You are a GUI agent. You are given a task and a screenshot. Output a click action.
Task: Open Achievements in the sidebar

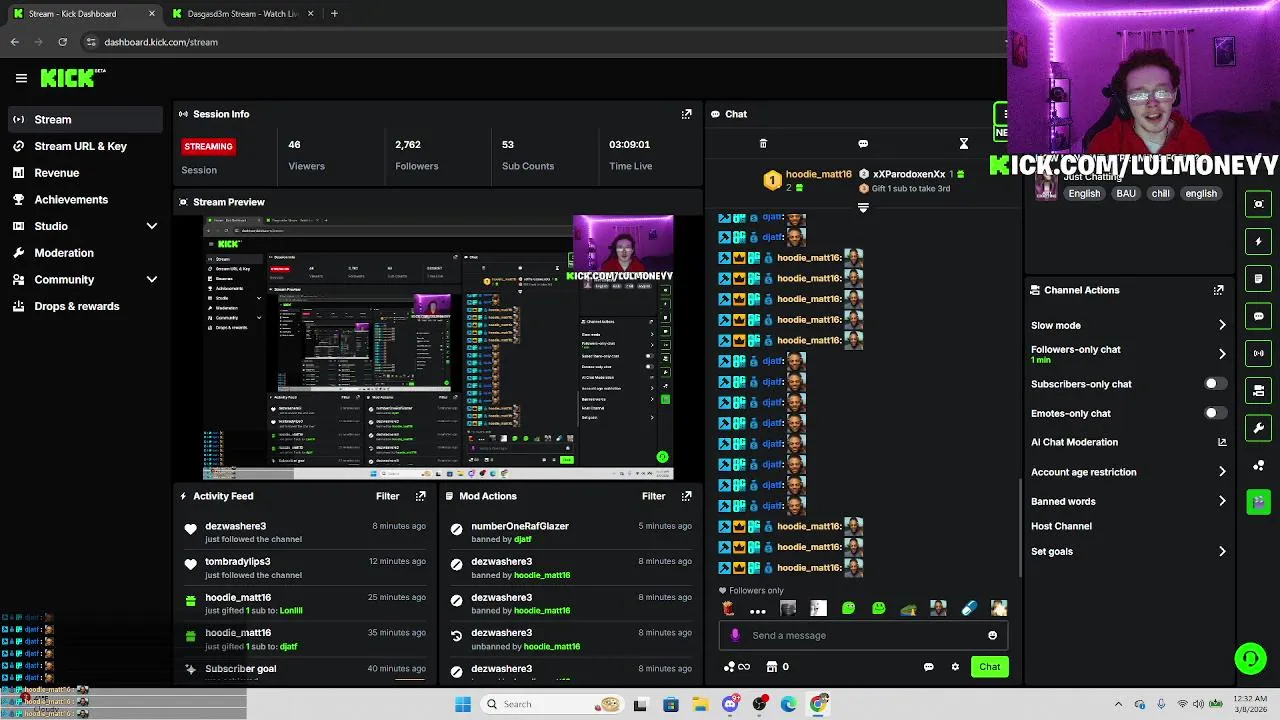85,200
